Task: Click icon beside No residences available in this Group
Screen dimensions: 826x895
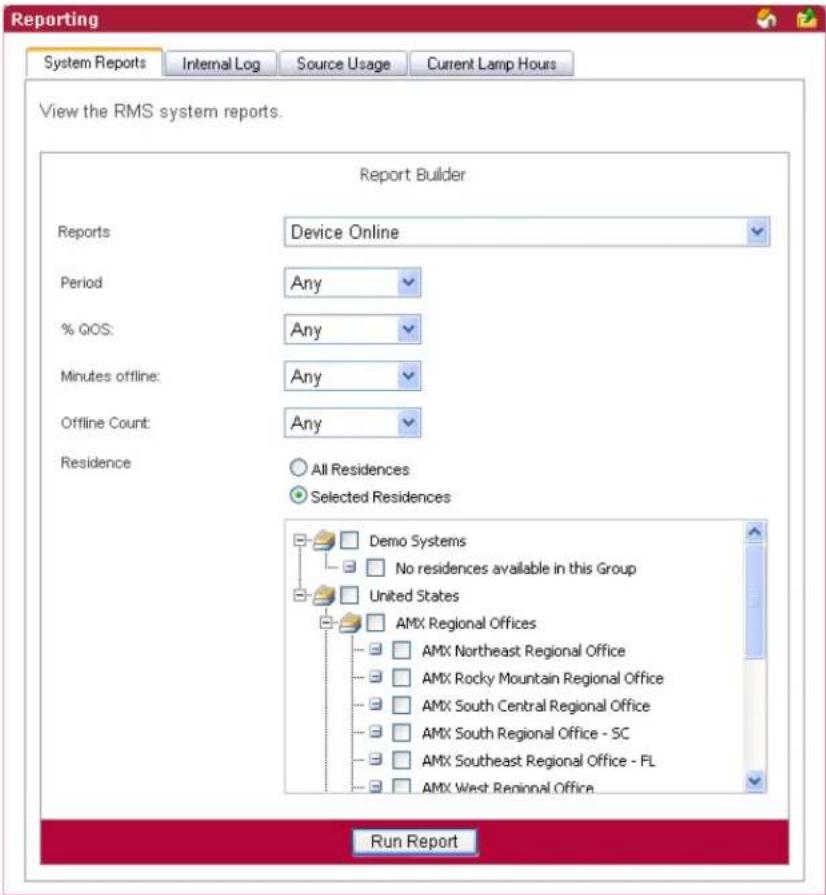Action: tap(349, 567)
